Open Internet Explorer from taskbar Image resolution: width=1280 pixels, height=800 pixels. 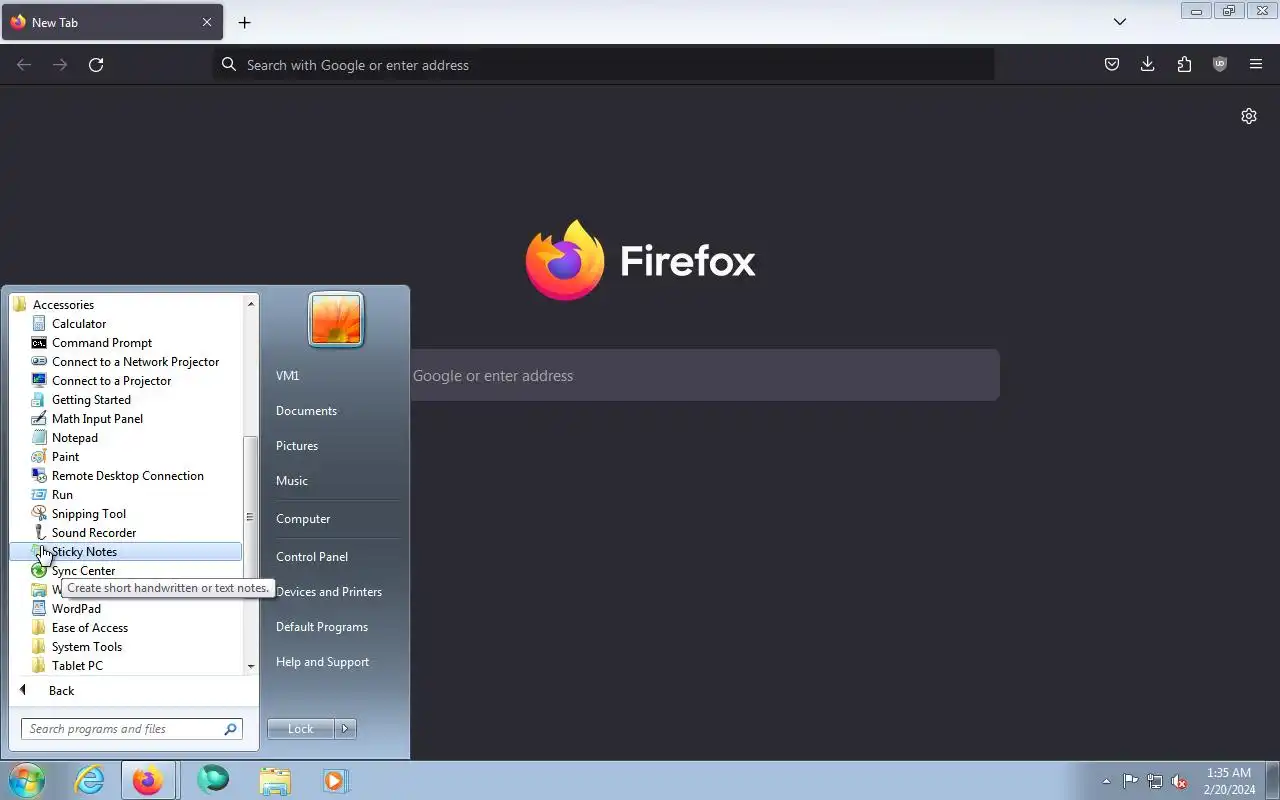click(90, 780)
